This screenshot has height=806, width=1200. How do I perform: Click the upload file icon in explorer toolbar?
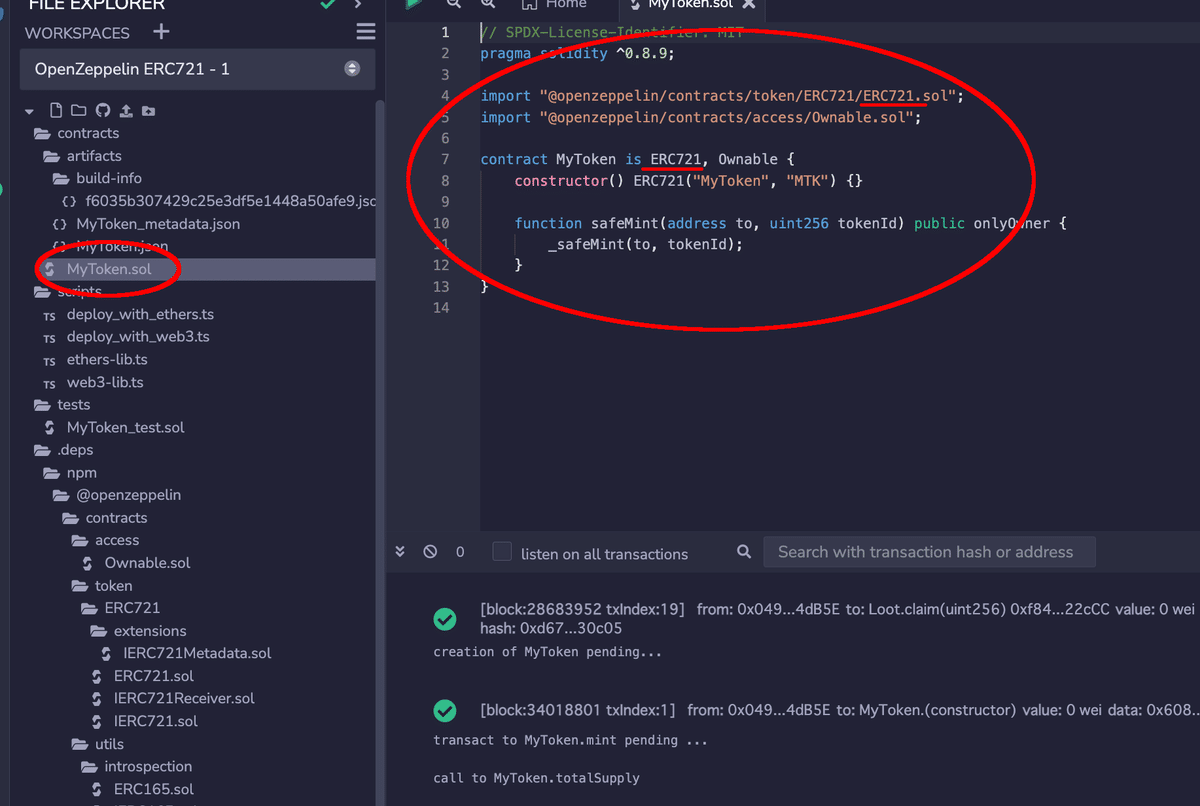(x=126, y=110)
